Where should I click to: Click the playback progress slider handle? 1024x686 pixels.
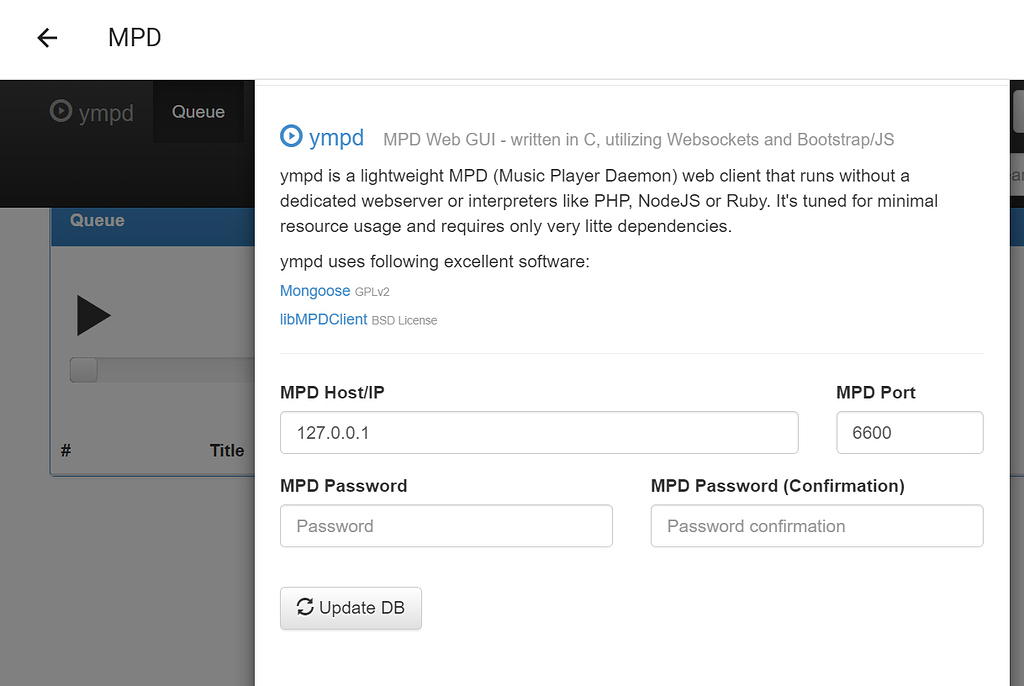[x=83, y=369]
